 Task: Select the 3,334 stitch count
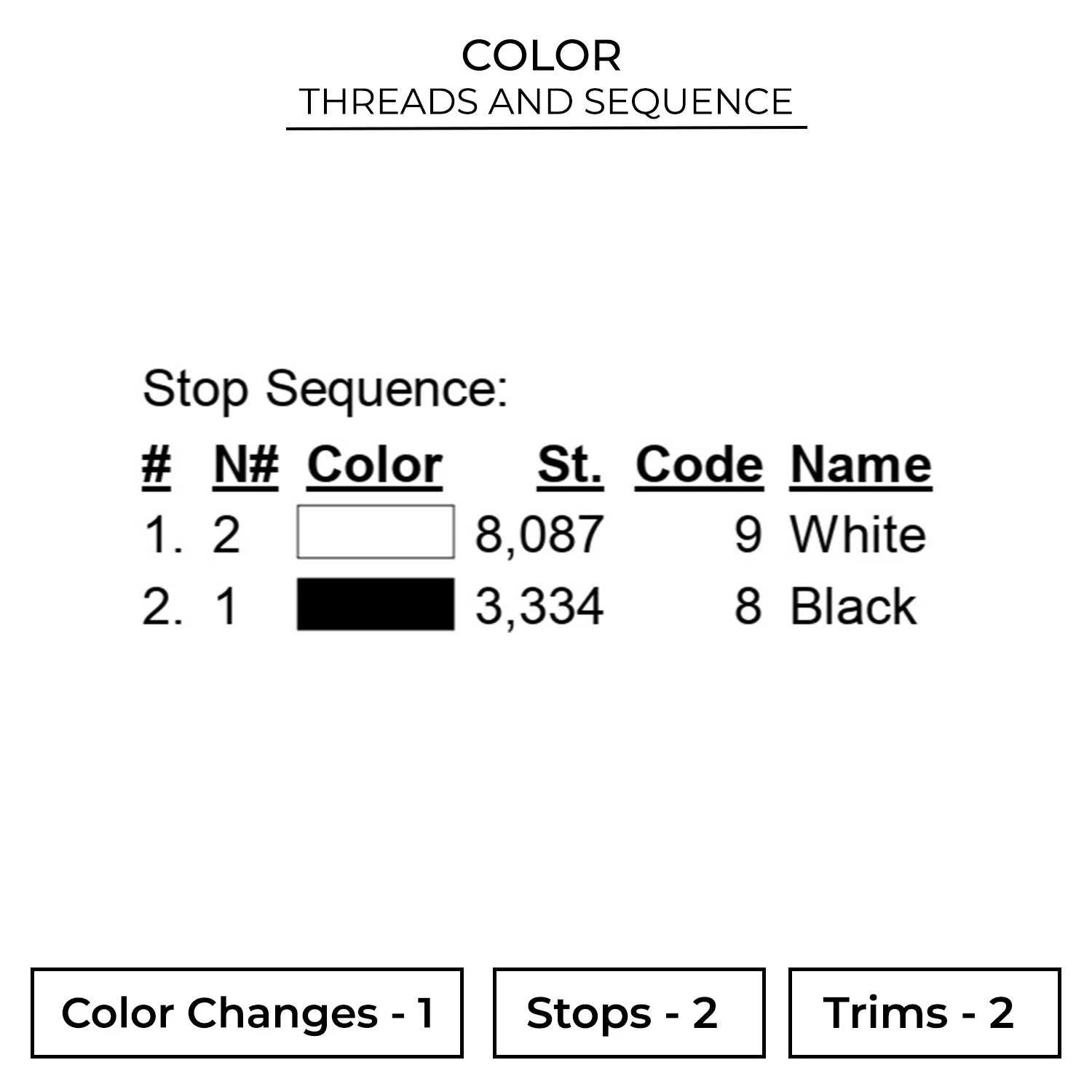539,606
